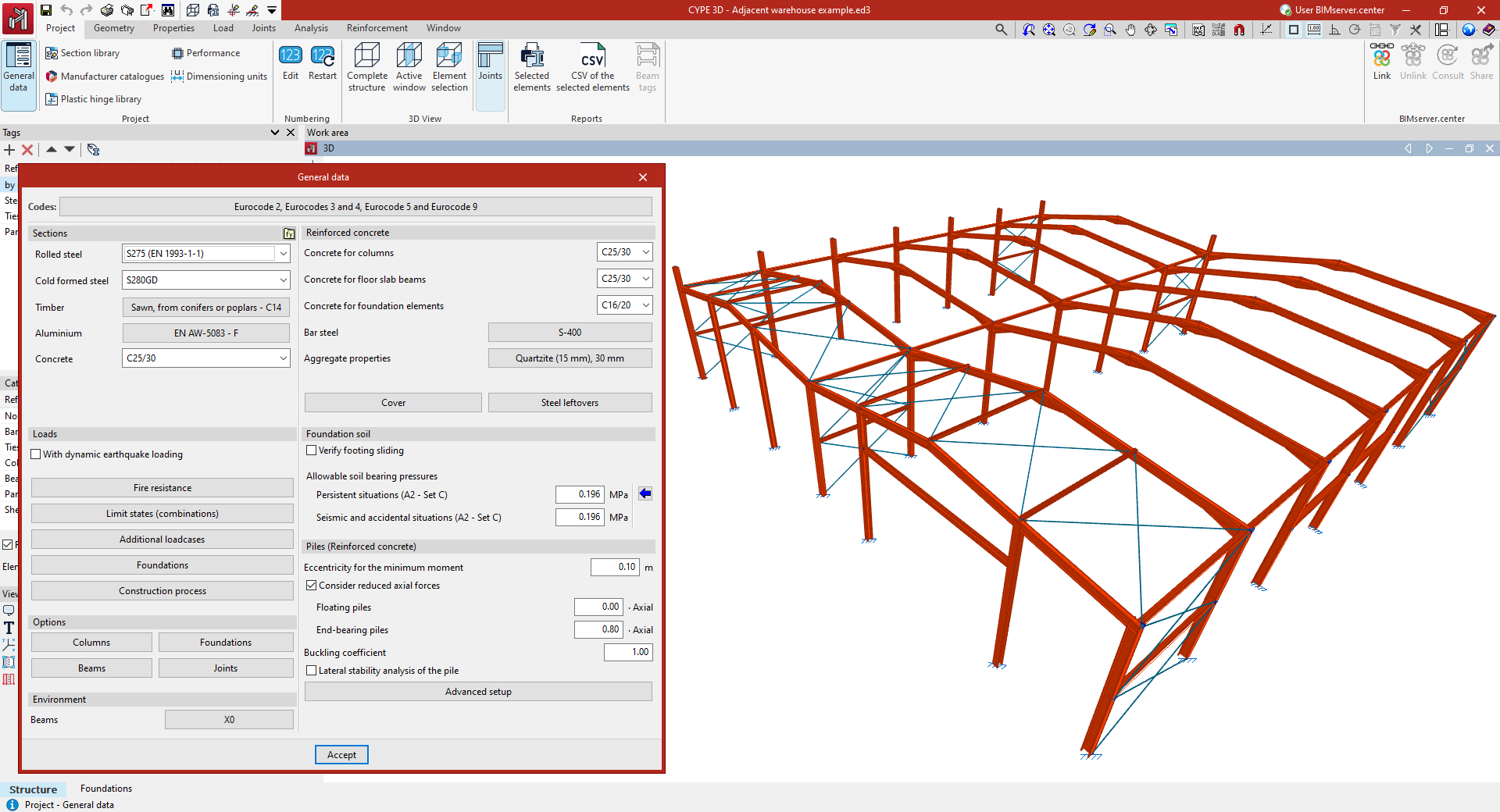Click the blue arrow beside soil pressure

(x=645, y=493)
